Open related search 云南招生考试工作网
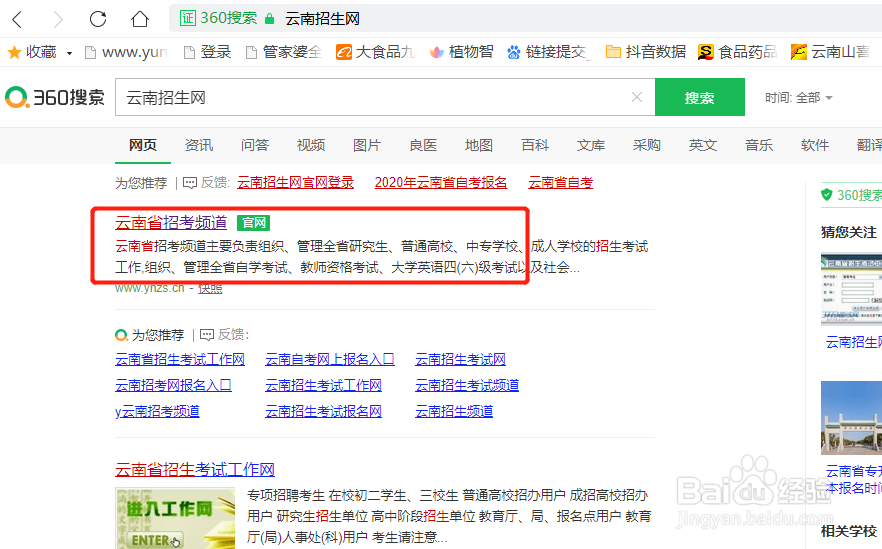Viewport: 882px width, 549px height. click(x=323, y=385)
